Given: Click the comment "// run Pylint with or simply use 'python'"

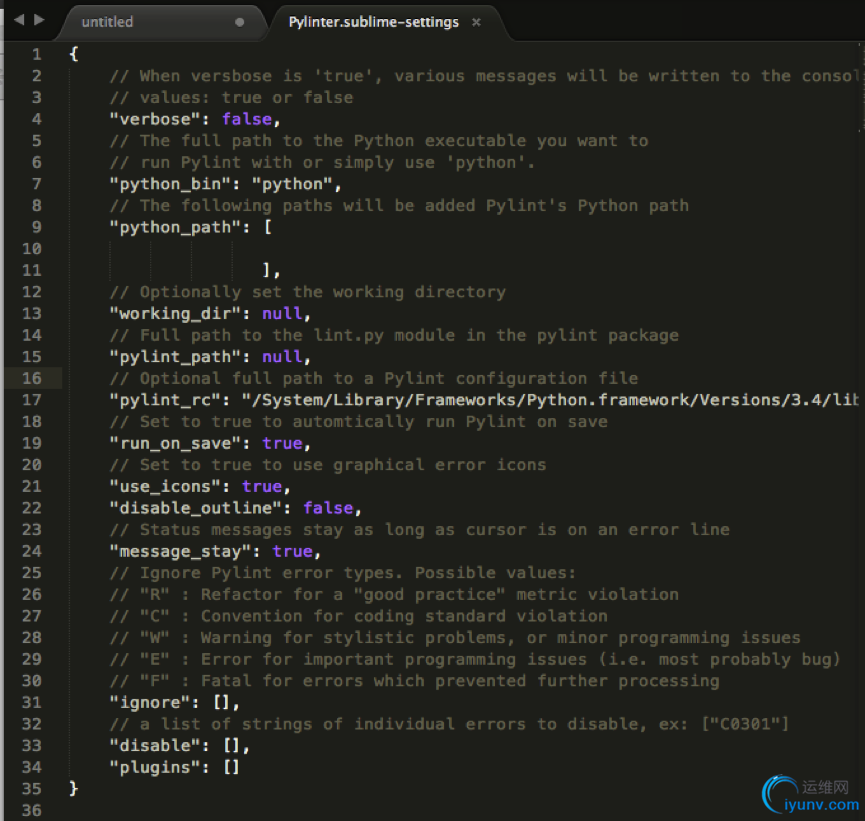Looking at the screenshot, I should [322, 163].
